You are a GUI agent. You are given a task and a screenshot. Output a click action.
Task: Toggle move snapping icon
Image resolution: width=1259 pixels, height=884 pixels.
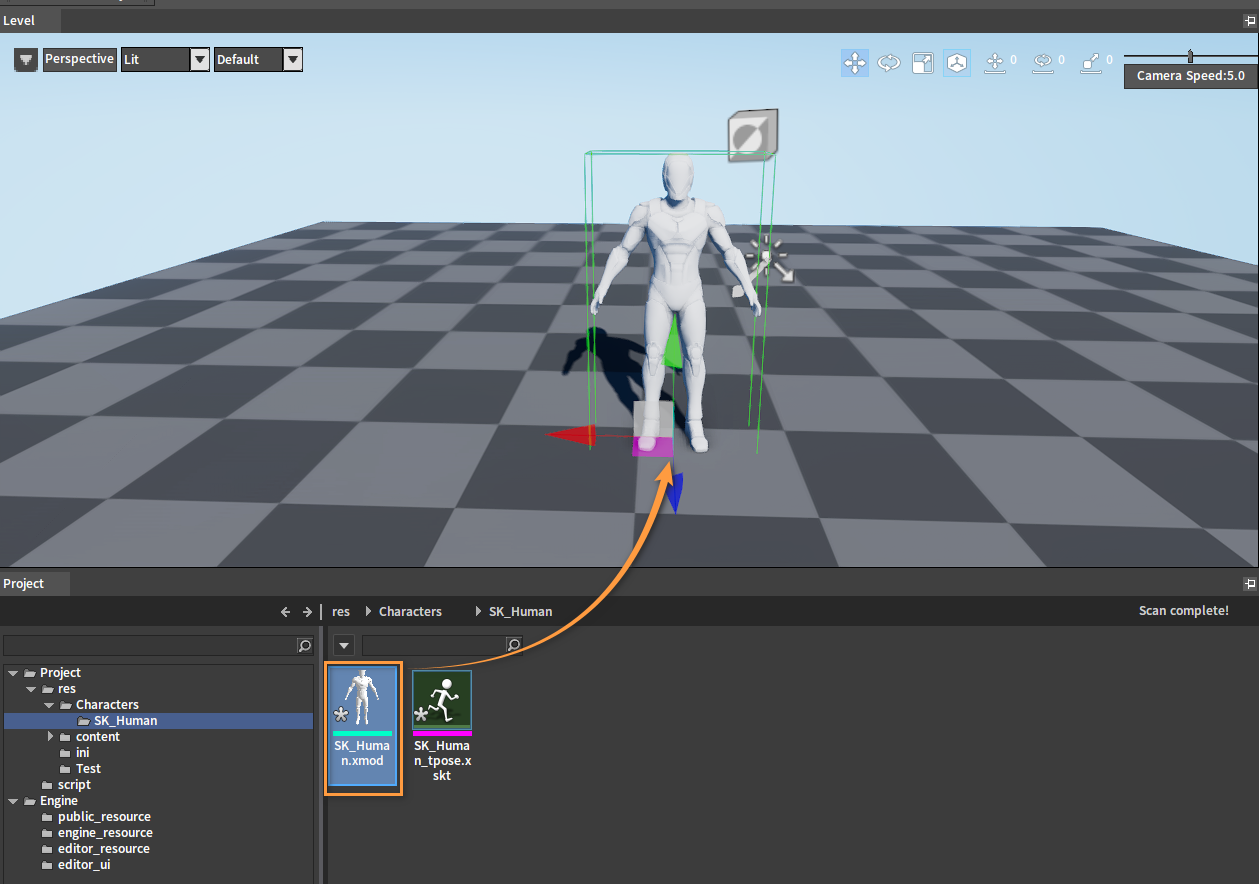[995, 63]
